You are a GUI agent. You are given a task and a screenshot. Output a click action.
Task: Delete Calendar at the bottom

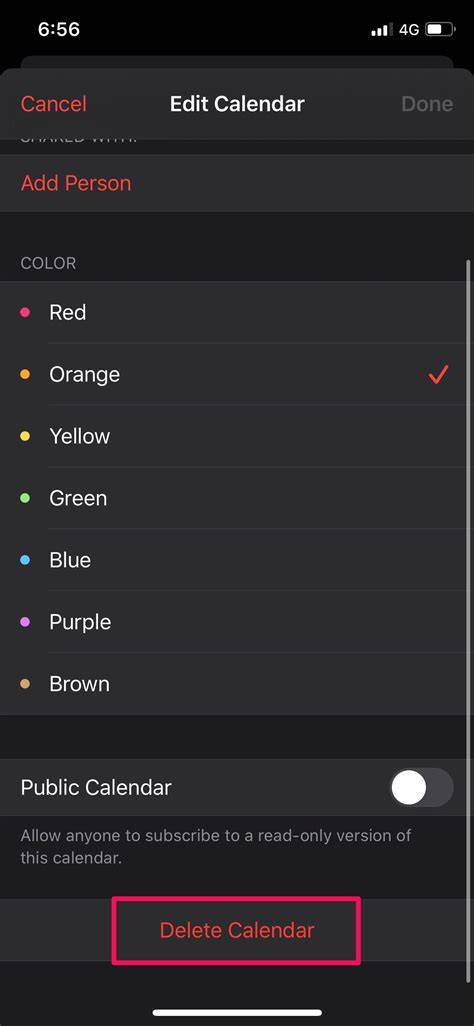(x=237, y=930)
